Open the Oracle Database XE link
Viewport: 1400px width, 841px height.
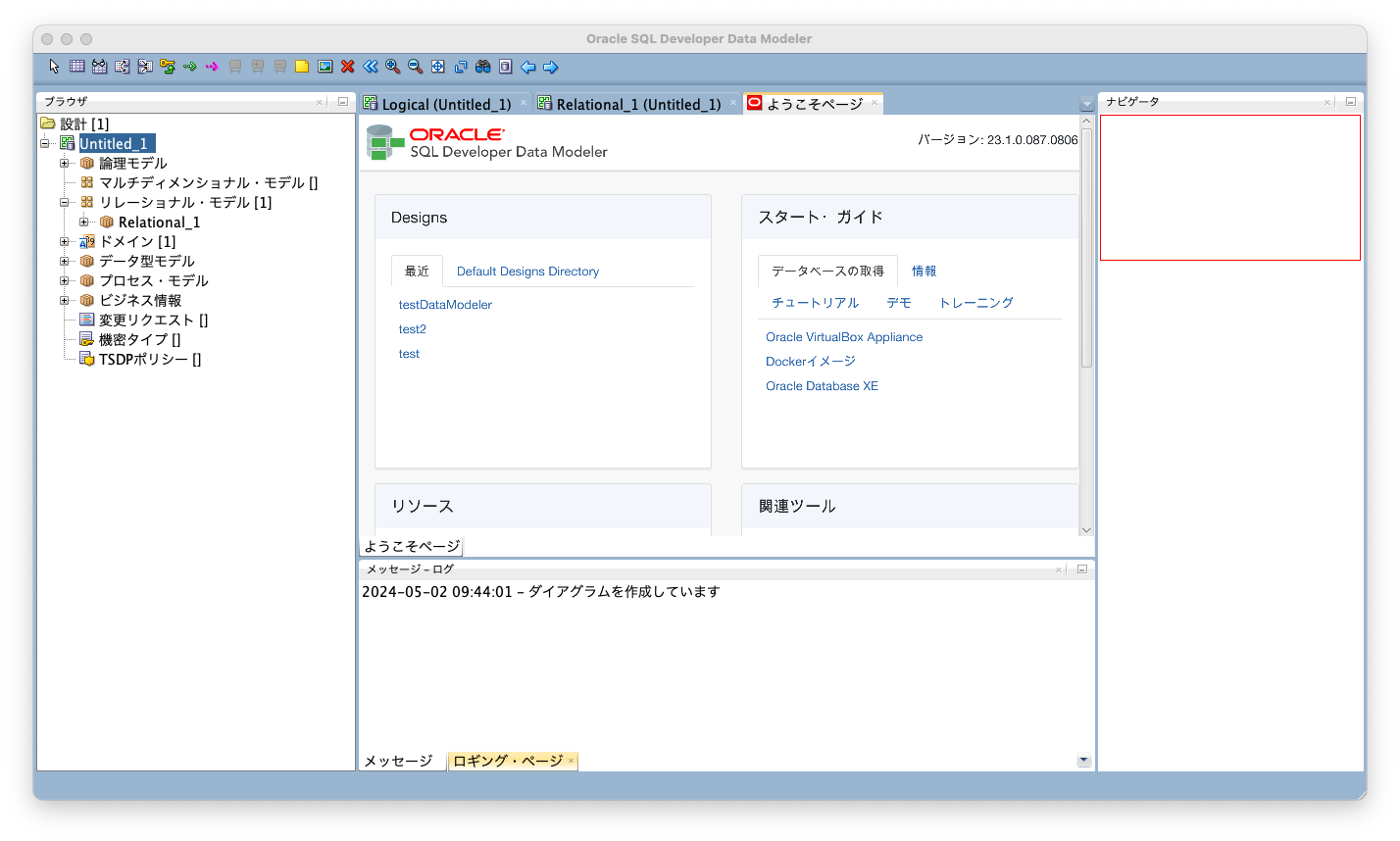click(822, 385)
